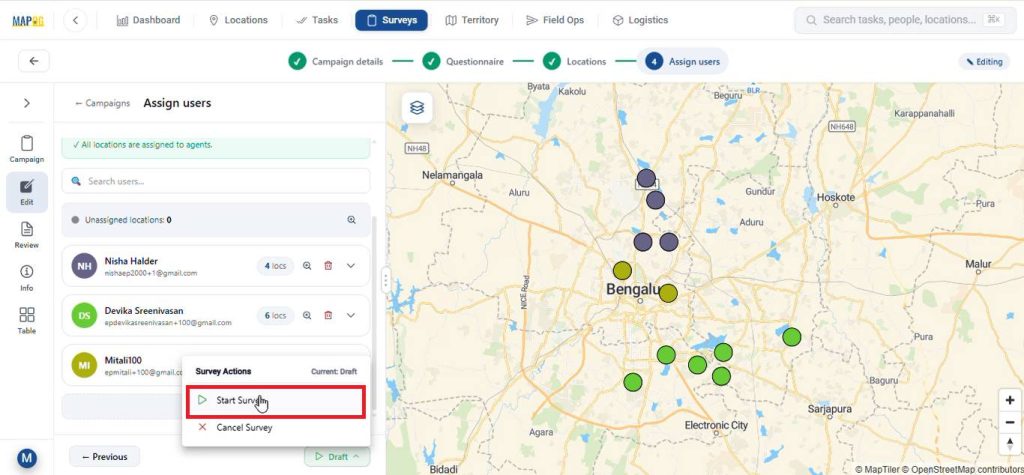Viewport: 1024px width, 475px height.
Task: Click the MI avatar for Mitali100
Action: coord(84,365)
